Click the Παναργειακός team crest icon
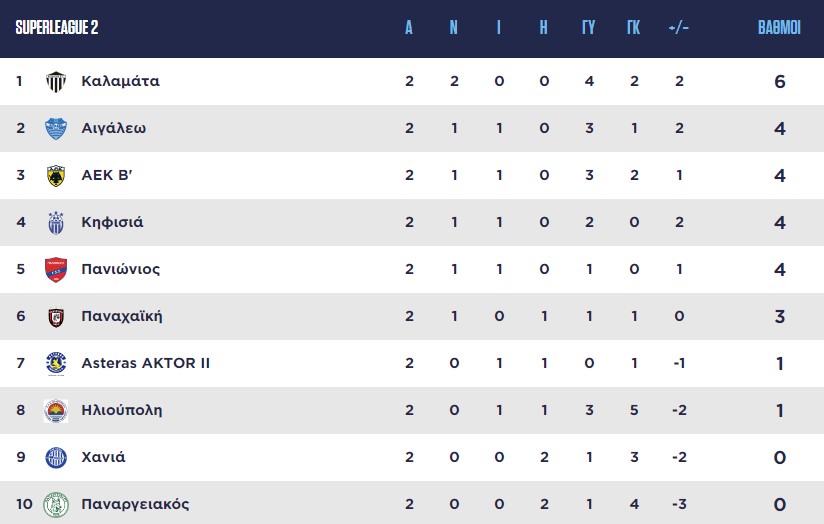This screenshot has height=524, width=824. (x=56, y=504)
